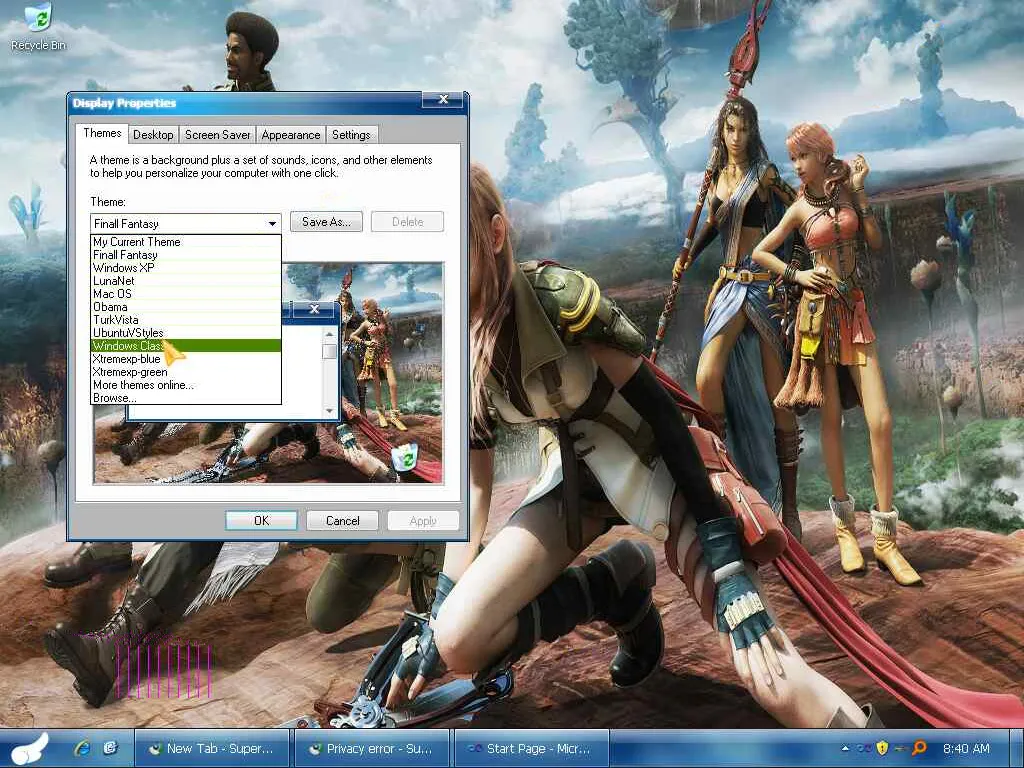The image size is (1024, 768).
Task: Click preview window scrollbar up arrow
Action: pos(329,334)
